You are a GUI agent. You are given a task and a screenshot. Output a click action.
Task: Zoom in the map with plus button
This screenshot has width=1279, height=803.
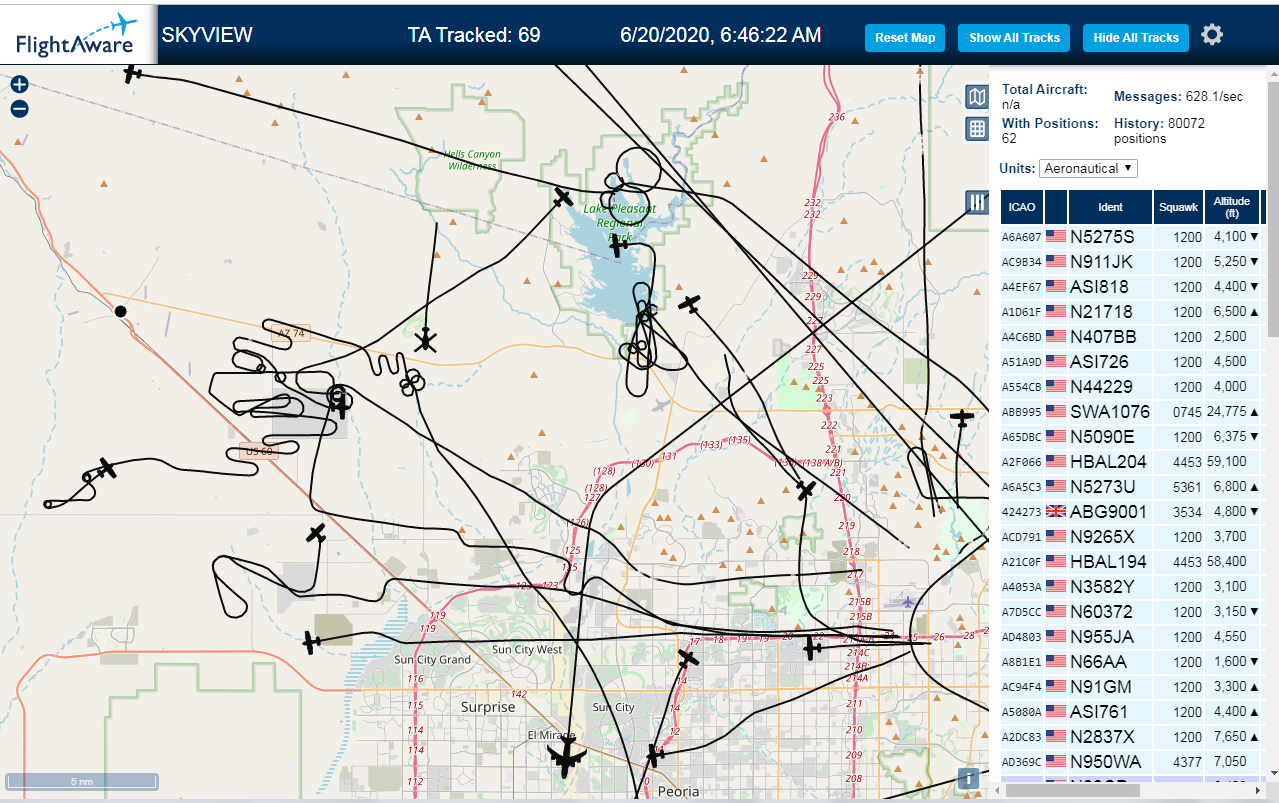[19, 85]
